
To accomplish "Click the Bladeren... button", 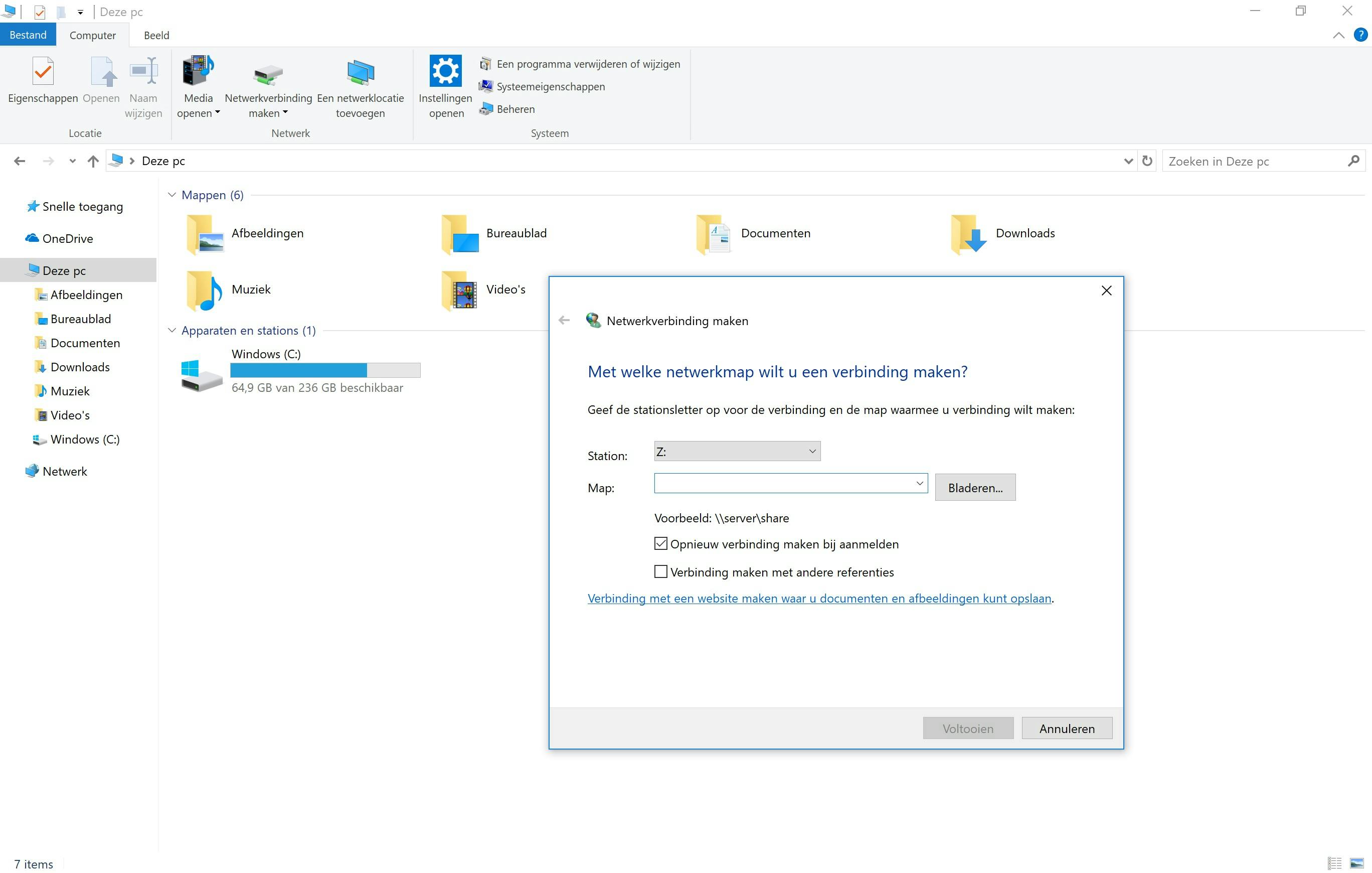I will (974, 488).
